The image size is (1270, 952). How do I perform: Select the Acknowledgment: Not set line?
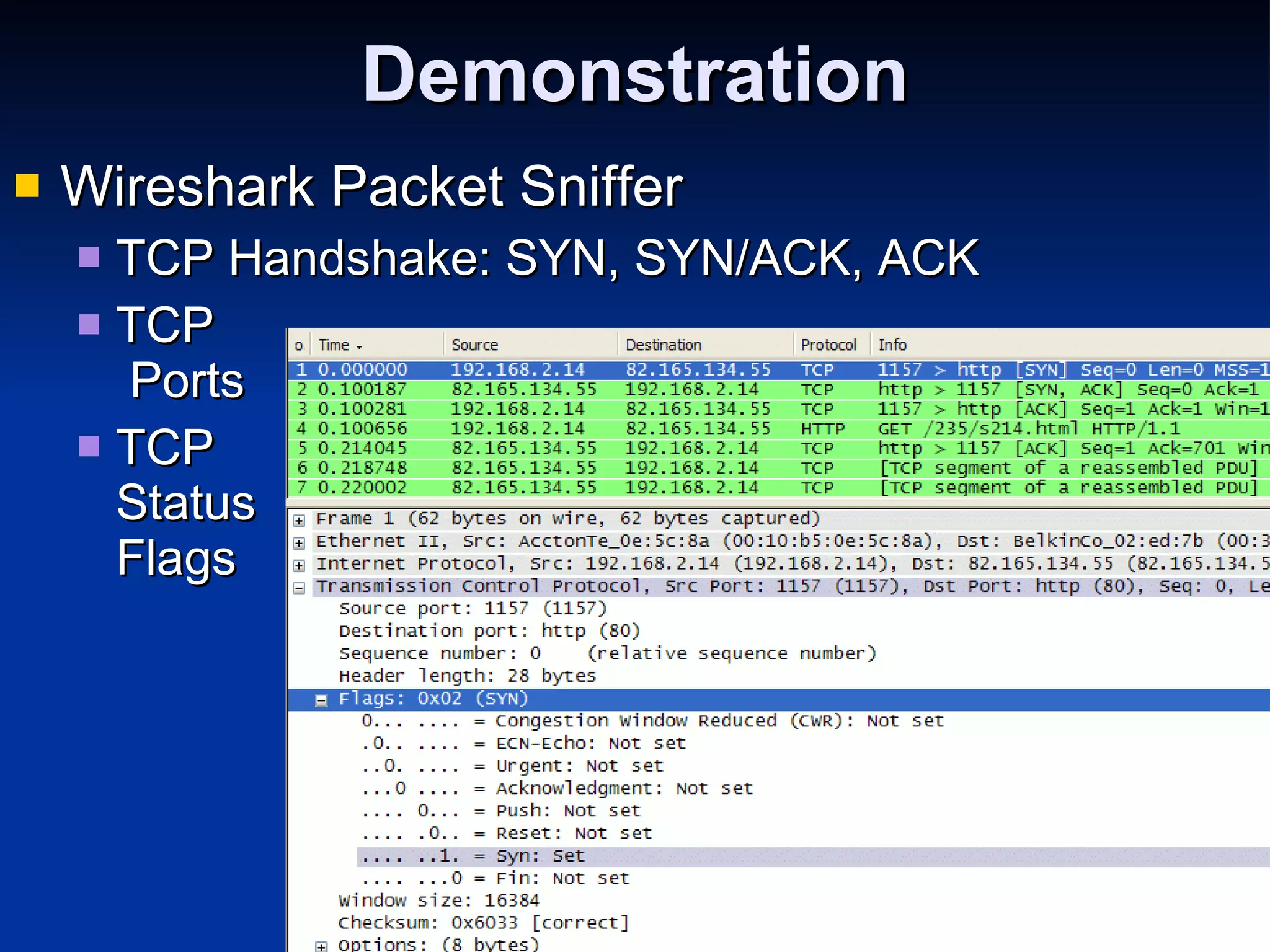tap(557, 788)
